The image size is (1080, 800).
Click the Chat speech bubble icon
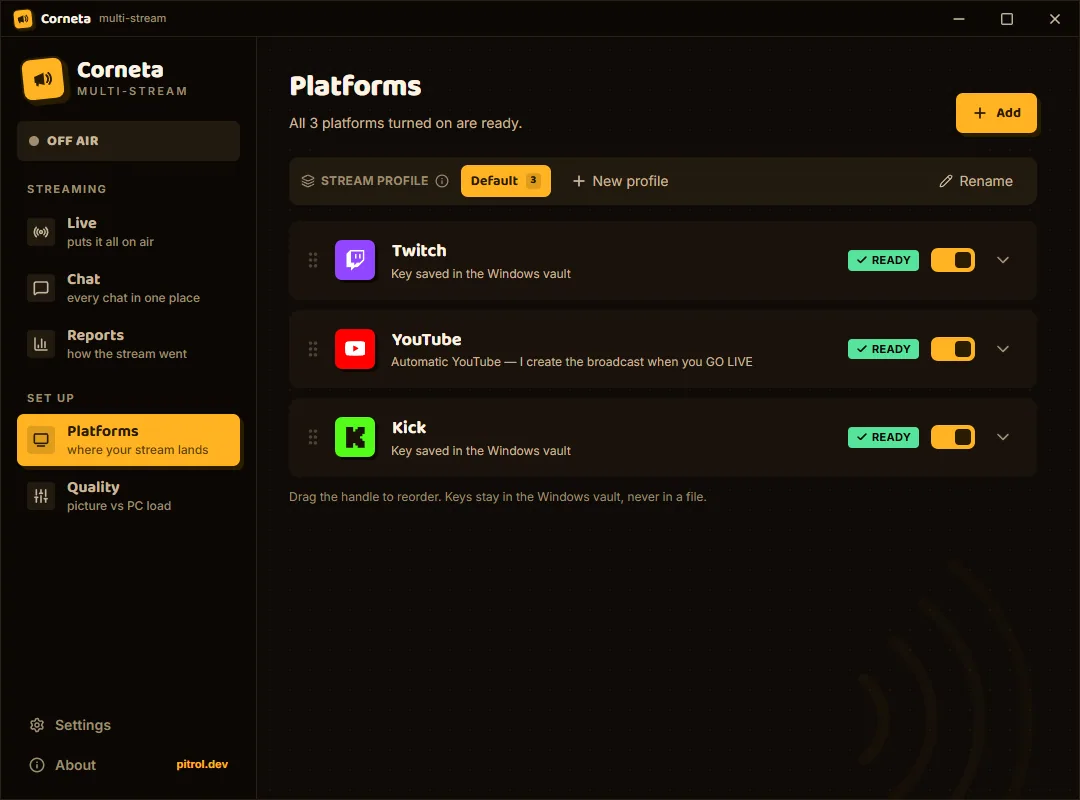[x=41, y=288]
